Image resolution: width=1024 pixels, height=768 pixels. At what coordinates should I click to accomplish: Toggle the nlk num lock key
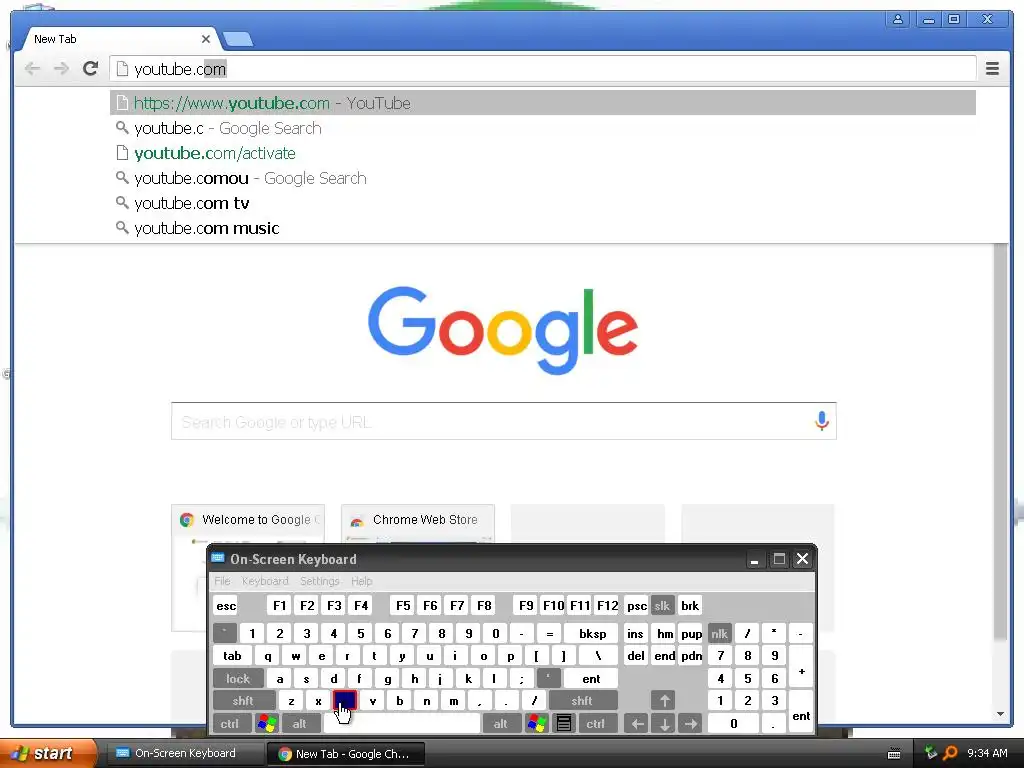[720, 633]
